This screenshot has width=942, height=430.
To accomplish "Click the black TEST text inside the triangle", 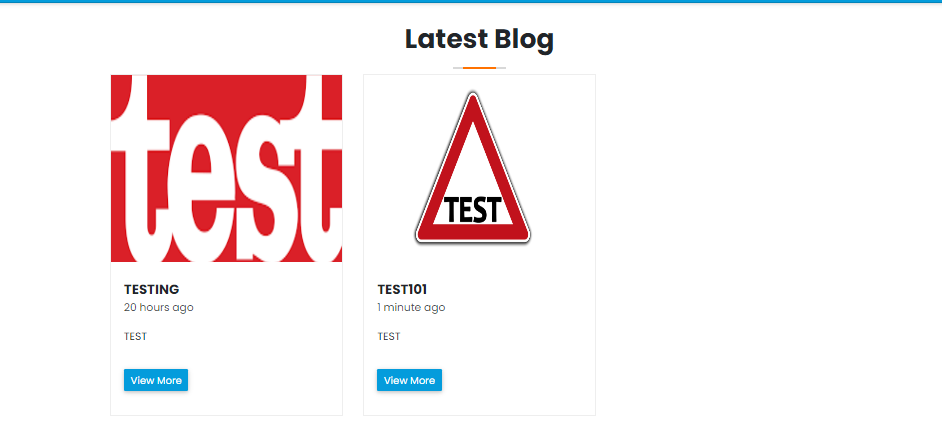I will click(x=473, y=210).
